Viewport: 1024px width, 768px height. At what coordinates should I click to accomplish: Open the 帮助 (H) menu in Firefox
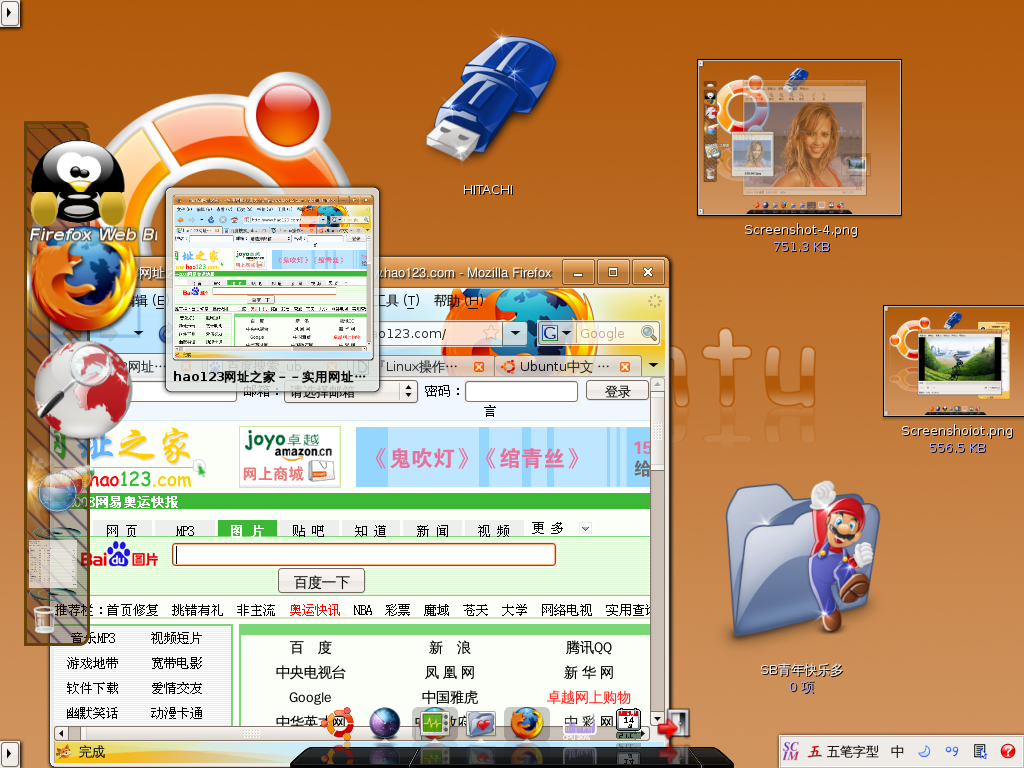click(x=458, y=300)
